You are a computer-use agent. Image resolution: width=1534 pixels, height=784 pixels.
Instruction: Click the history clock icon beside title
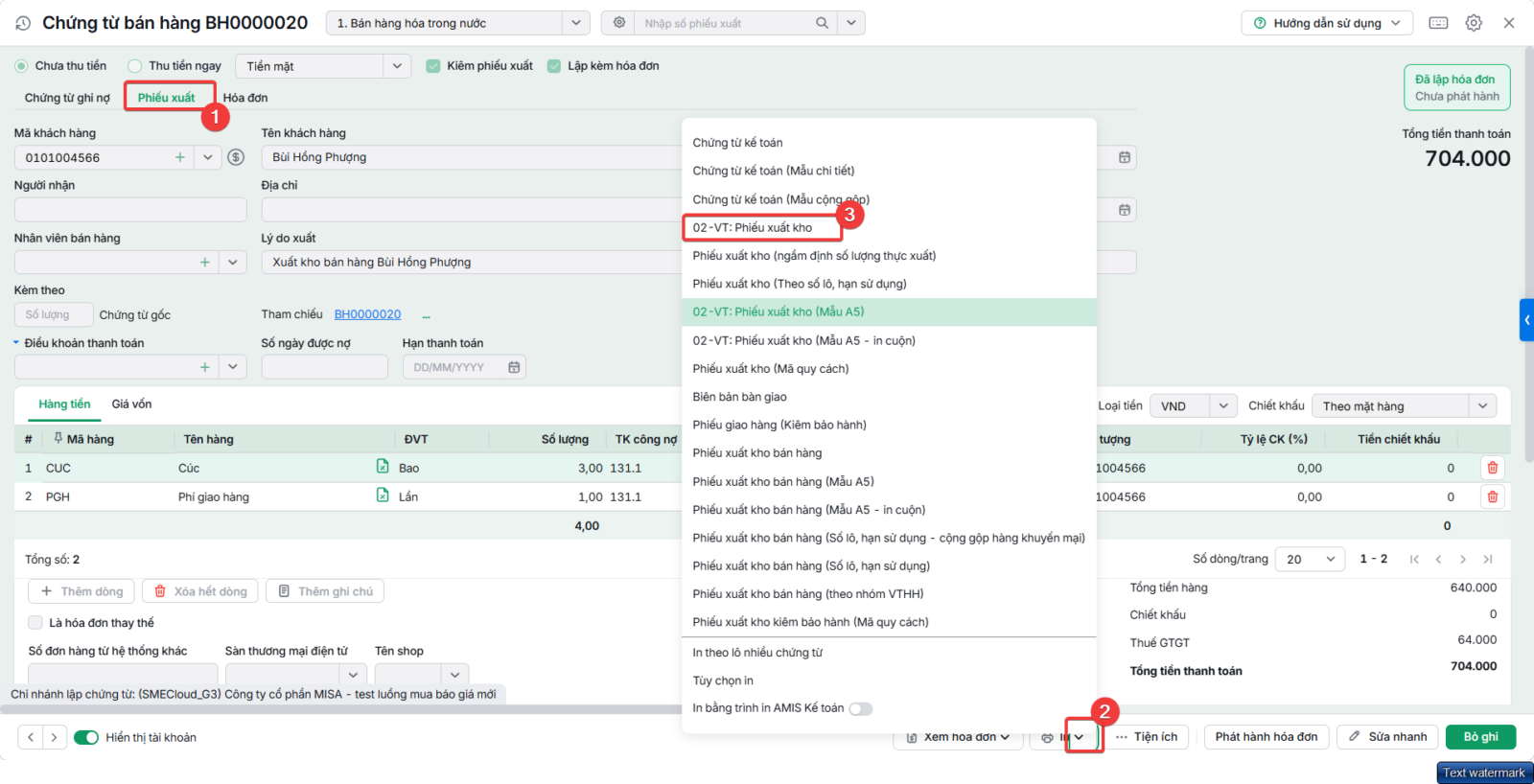pyautogui.click(x=23, y=23)
